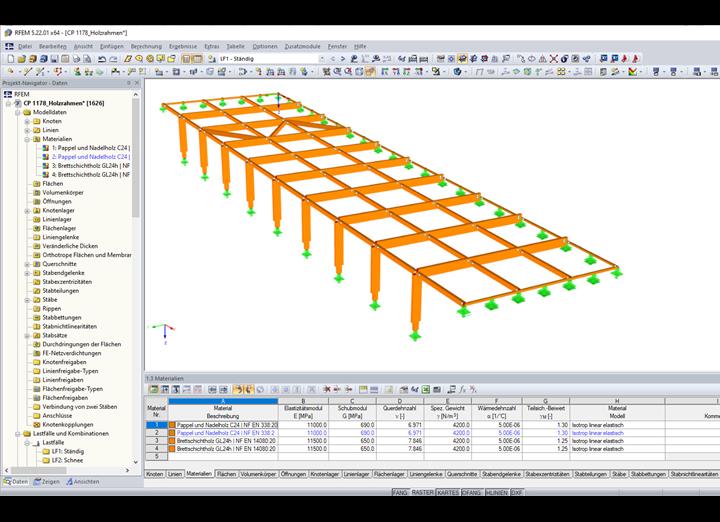The image size is (720, 522).
Task: Expand the Stabsätze tree node
Action: point(27,336)
